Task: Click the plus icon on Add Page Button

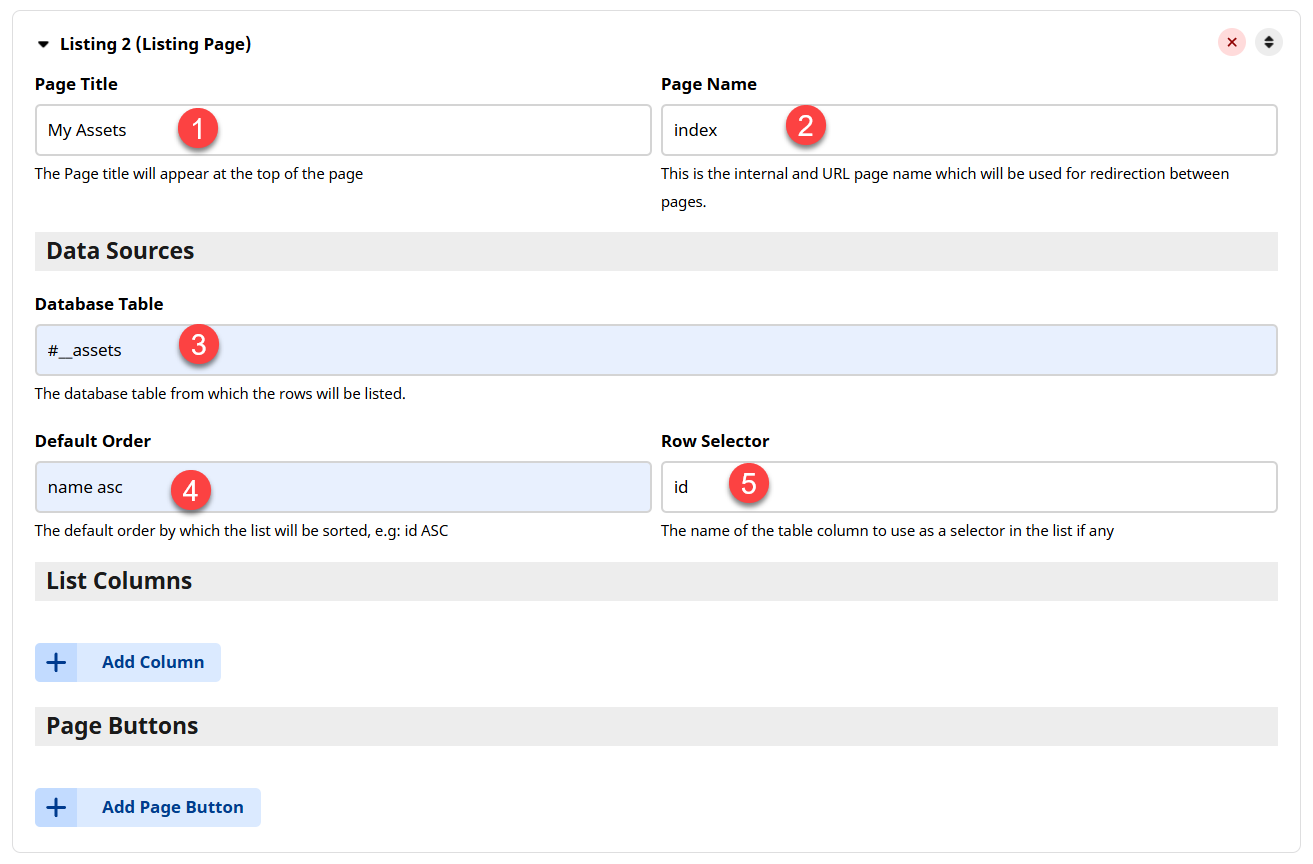Action: (x=56, y=807)
